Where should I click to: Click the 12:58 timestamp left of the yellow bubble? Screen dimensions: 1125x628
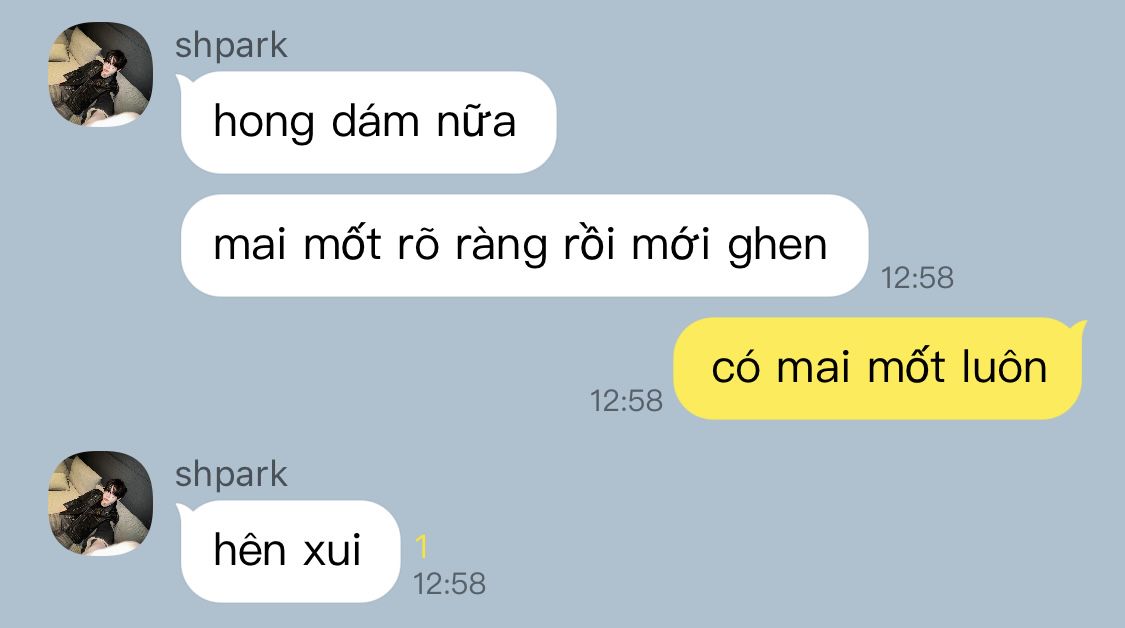point(626,400)
